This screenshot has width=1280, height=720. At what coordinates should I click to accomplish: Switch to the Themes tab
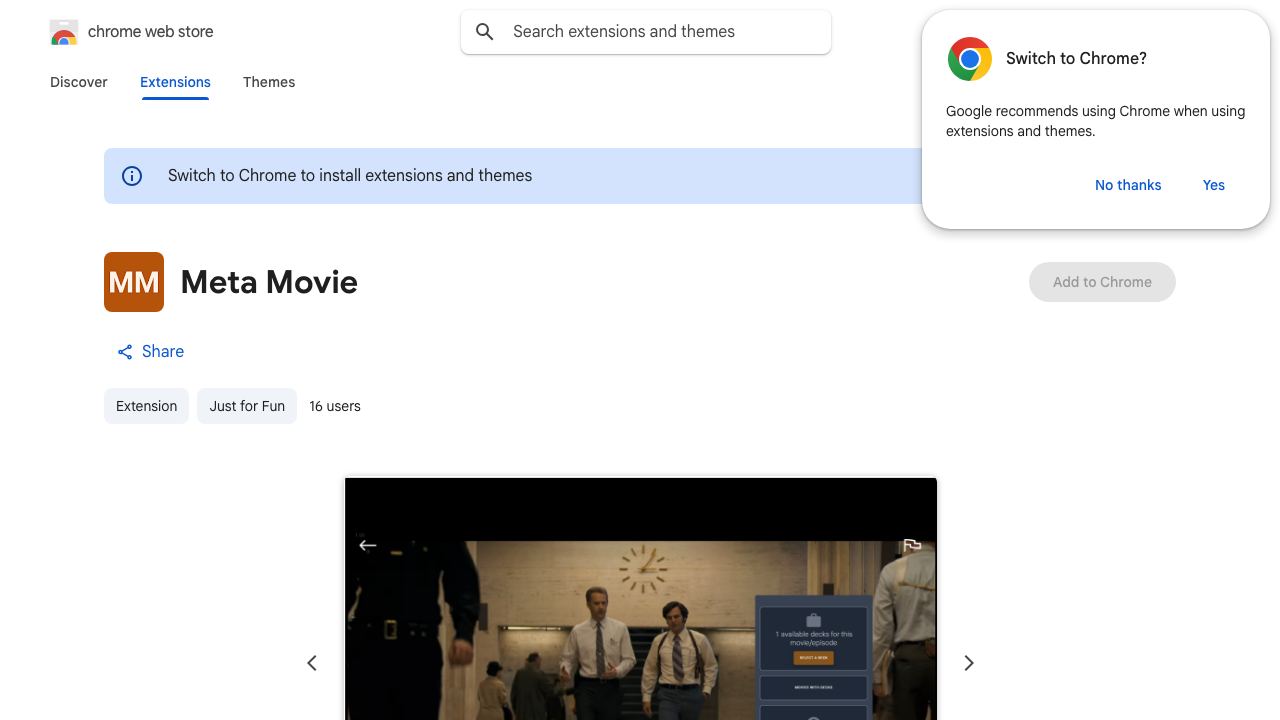269,82
